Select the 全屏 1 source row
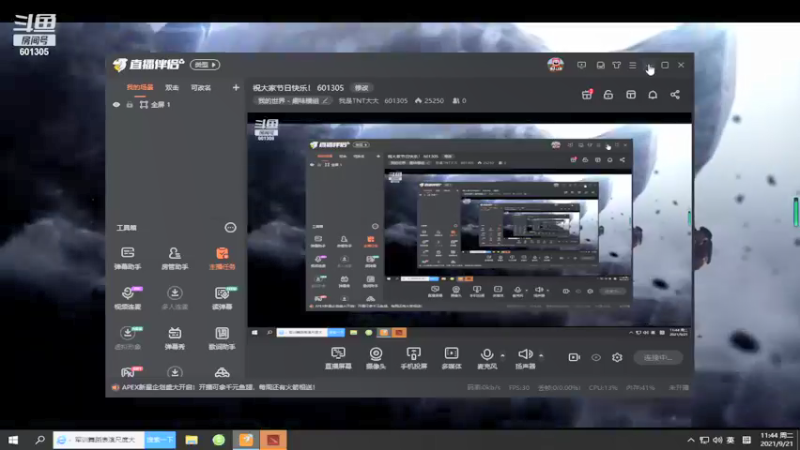The width and height of the screenshot is (800, 450). coord(176,105)
